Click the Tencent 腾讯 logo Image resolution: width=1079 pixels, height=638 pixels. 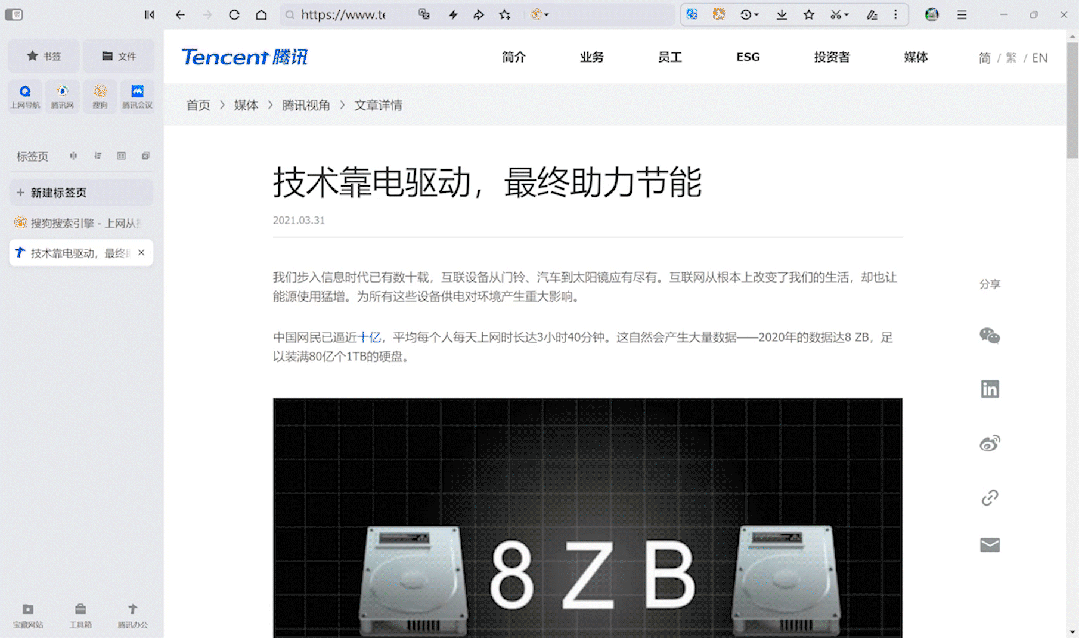(244, 57)
